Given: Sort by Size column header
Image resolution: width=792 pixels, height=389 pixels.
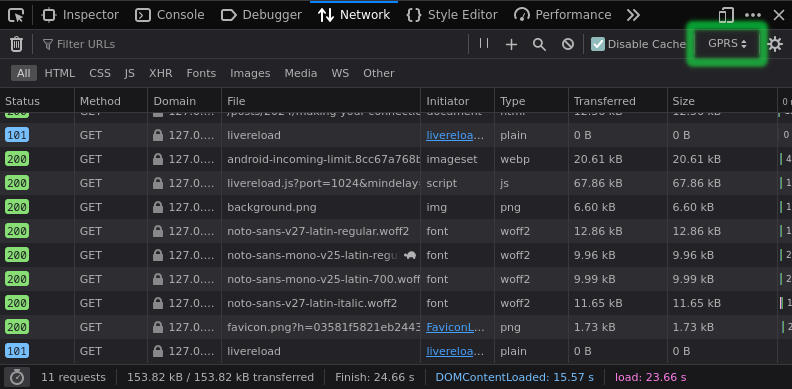Looking at the screenshot, I should pos(722,101).
